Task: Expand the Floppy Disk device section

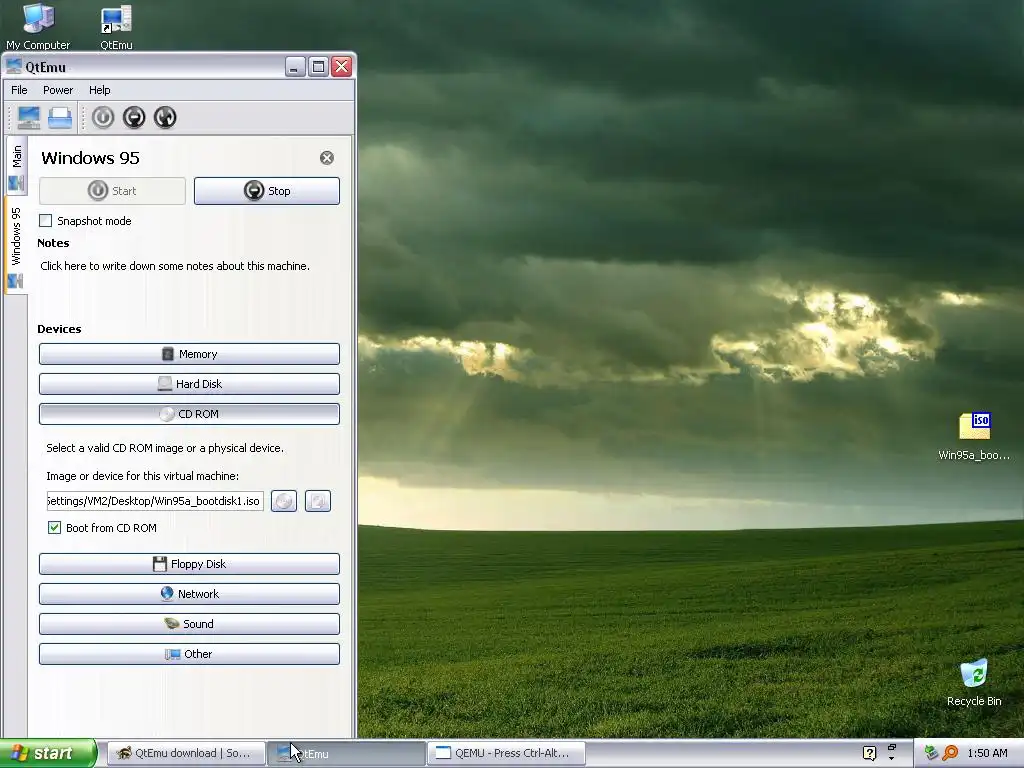Action: tap(189, 564)
